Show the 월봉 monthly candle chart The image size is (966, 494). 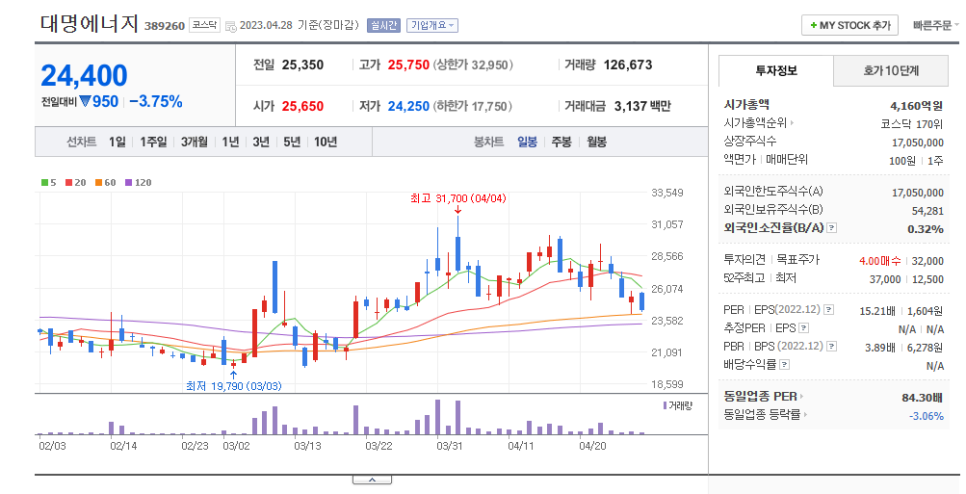click(596, 142)
